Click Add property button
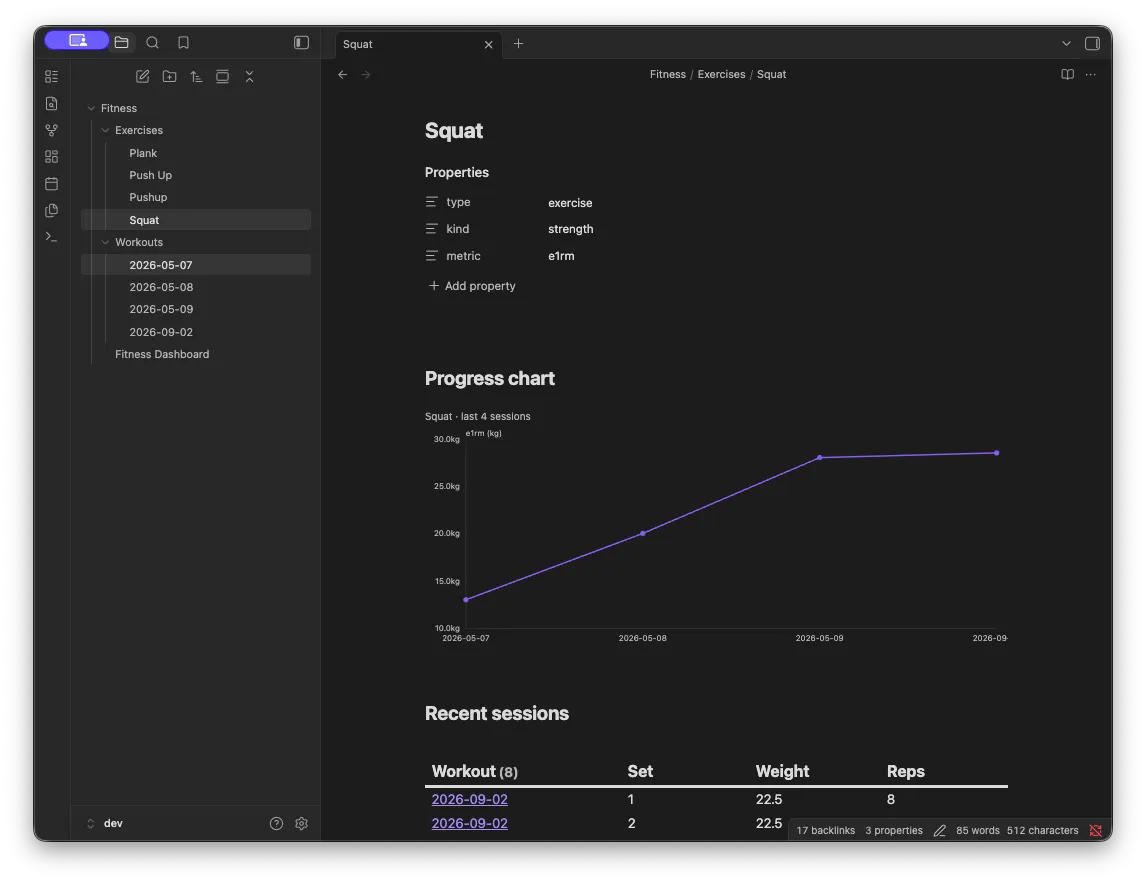The image size is (1146, 883). click(x=472, y=286)
